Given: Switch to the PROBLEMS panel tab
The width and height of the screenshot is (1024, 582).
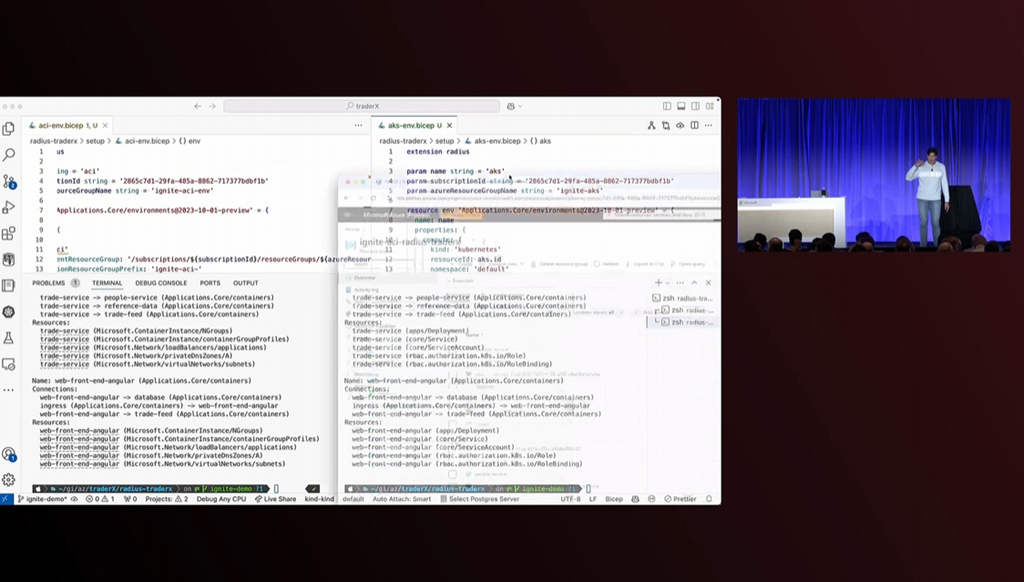Looking at the screenshot, I should click(52, 283).
